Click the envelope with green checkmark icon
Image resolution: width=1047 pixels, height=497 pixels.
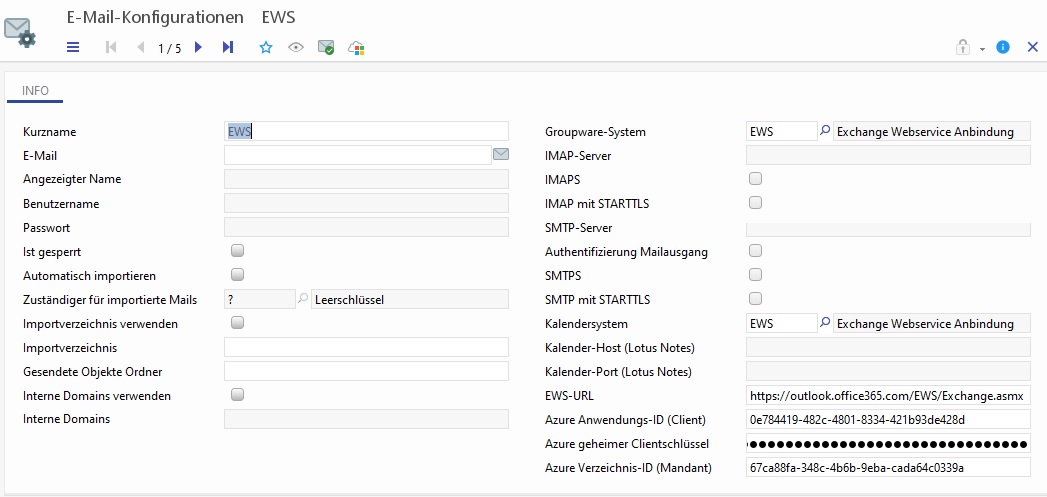pos(326,47)
